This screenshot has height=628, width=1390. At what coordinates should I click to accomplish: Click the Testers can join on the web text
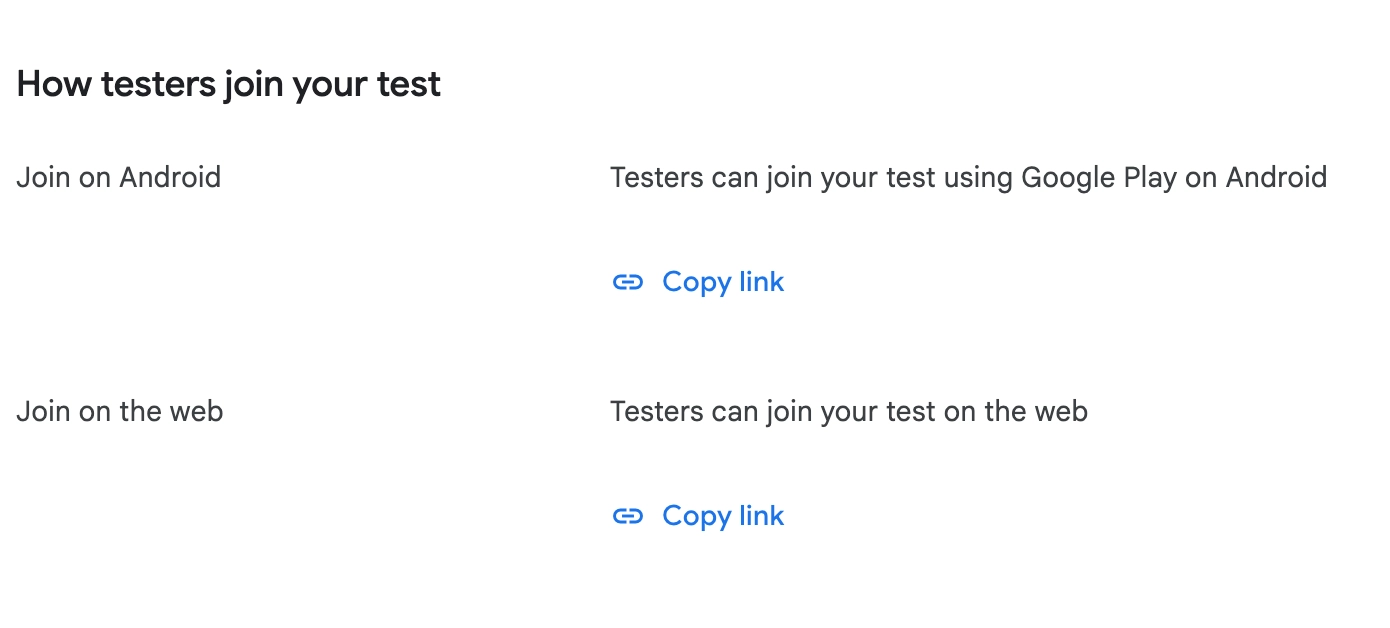tap(848, 411)
